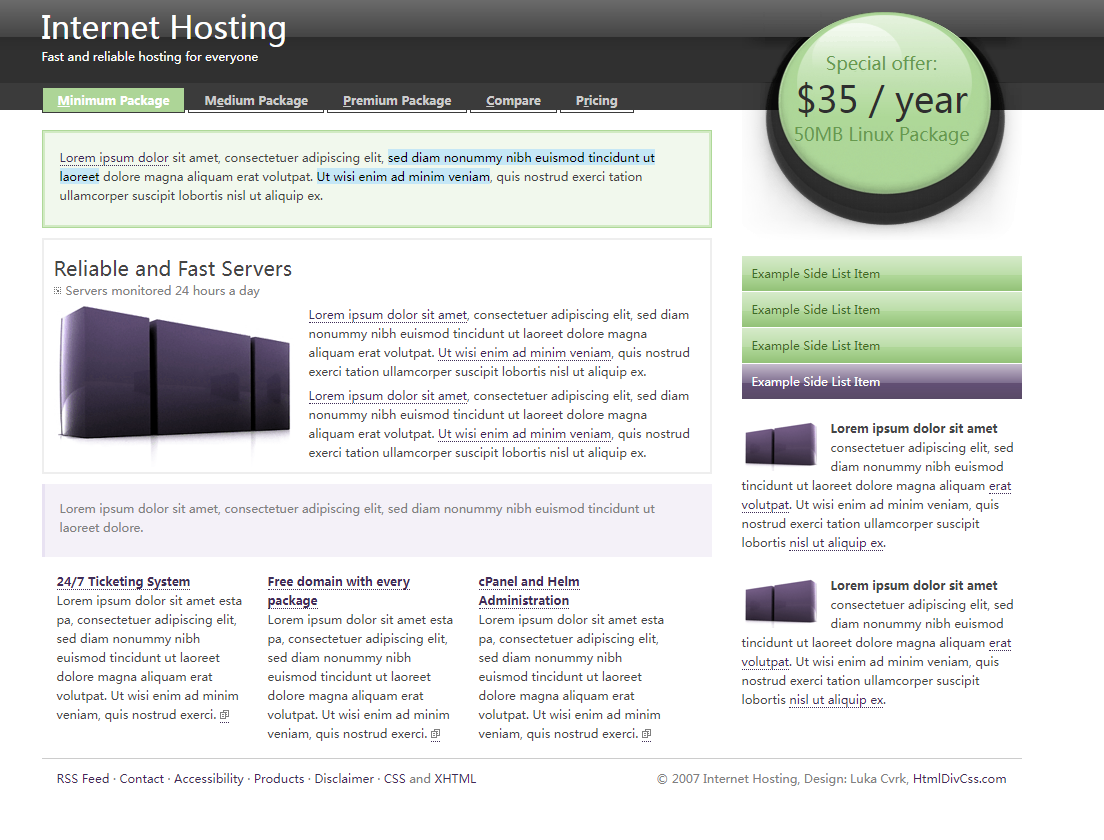This screenshot has height=840, width=1104.
Task: Click the small icon beside 'Servers monitored' subtitle
Action: pos(58,291)
